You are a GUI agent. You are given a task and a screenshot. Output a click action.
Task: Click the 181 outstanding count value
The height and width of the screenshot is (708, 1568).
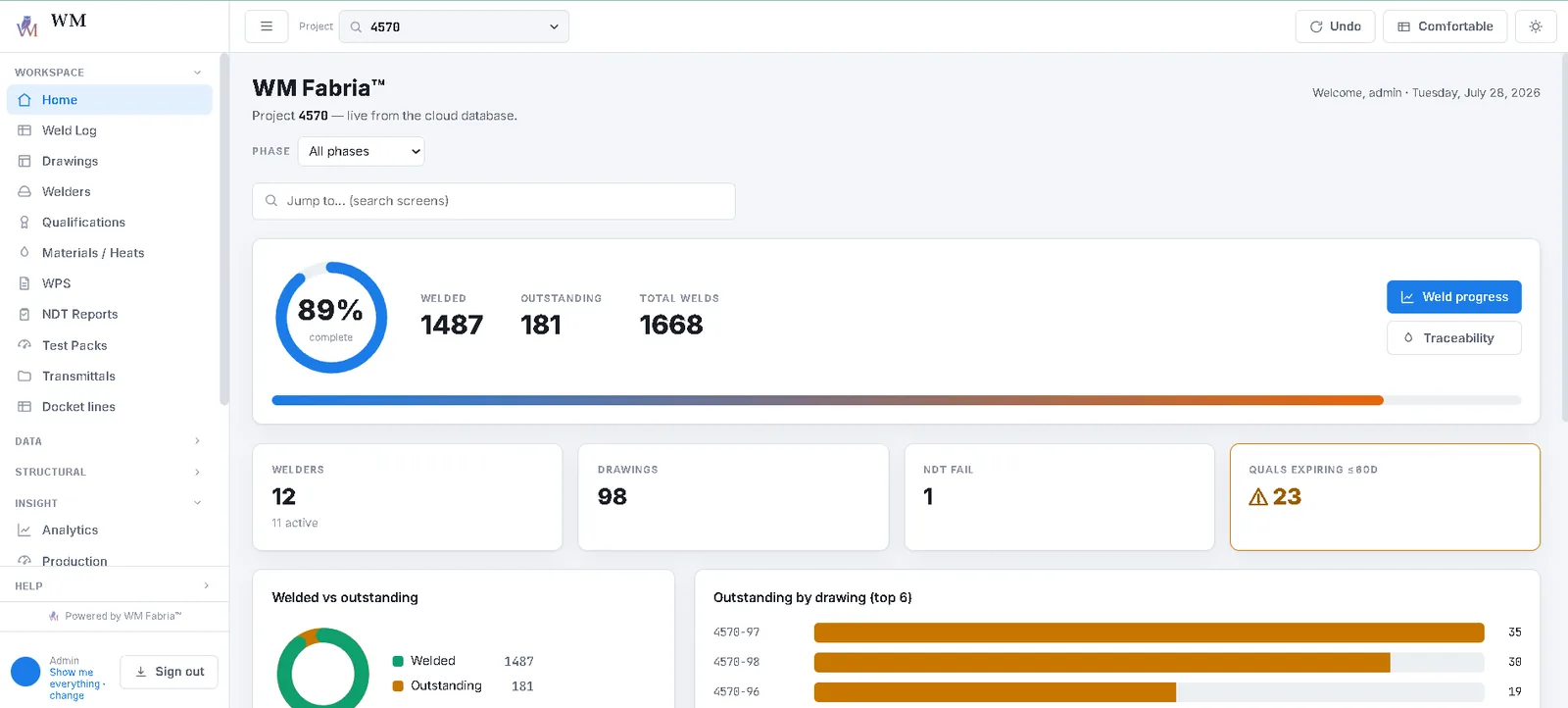(541, 325)
